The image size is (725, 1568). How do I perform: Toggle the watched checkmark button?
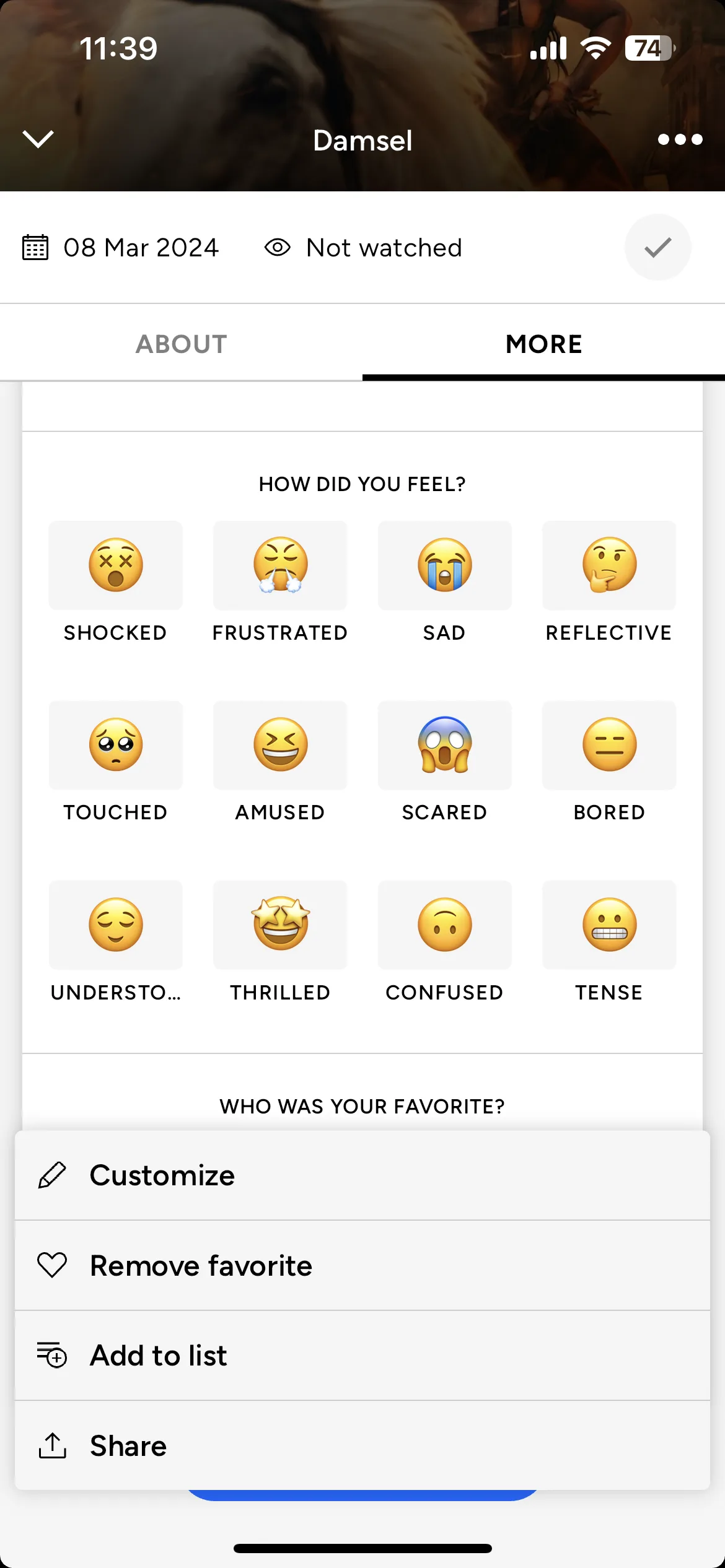pos(657,247)
